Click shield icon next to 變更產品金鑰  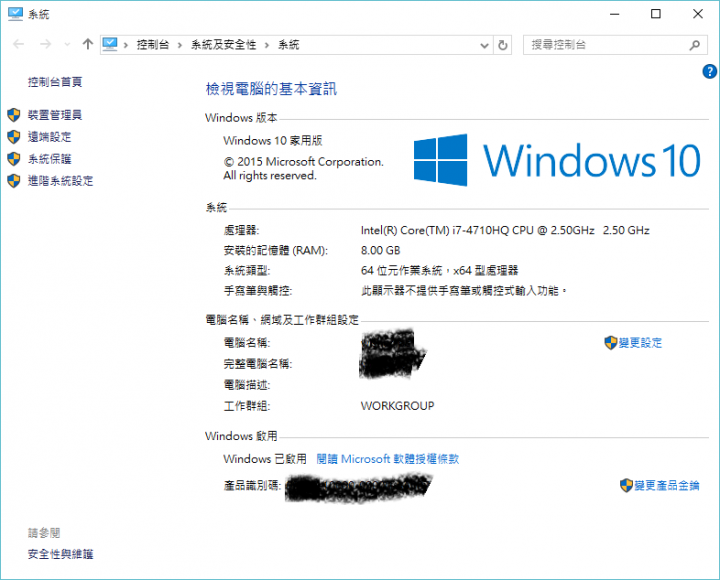(x=626, y=485)
